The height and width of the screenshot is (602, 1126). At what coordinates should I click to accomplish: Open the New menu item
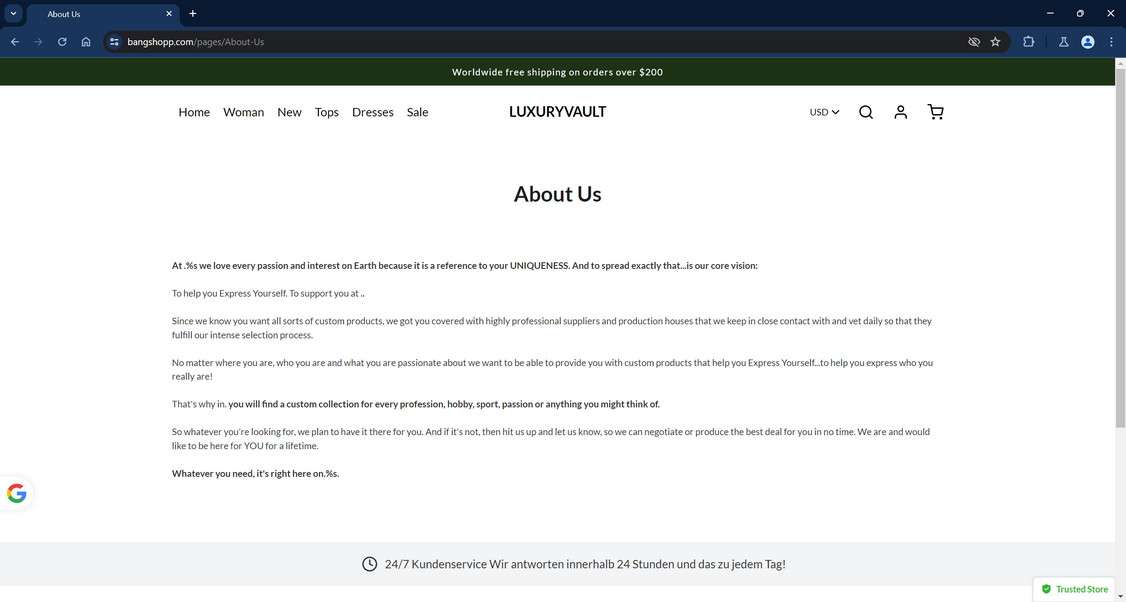point(289,112)
